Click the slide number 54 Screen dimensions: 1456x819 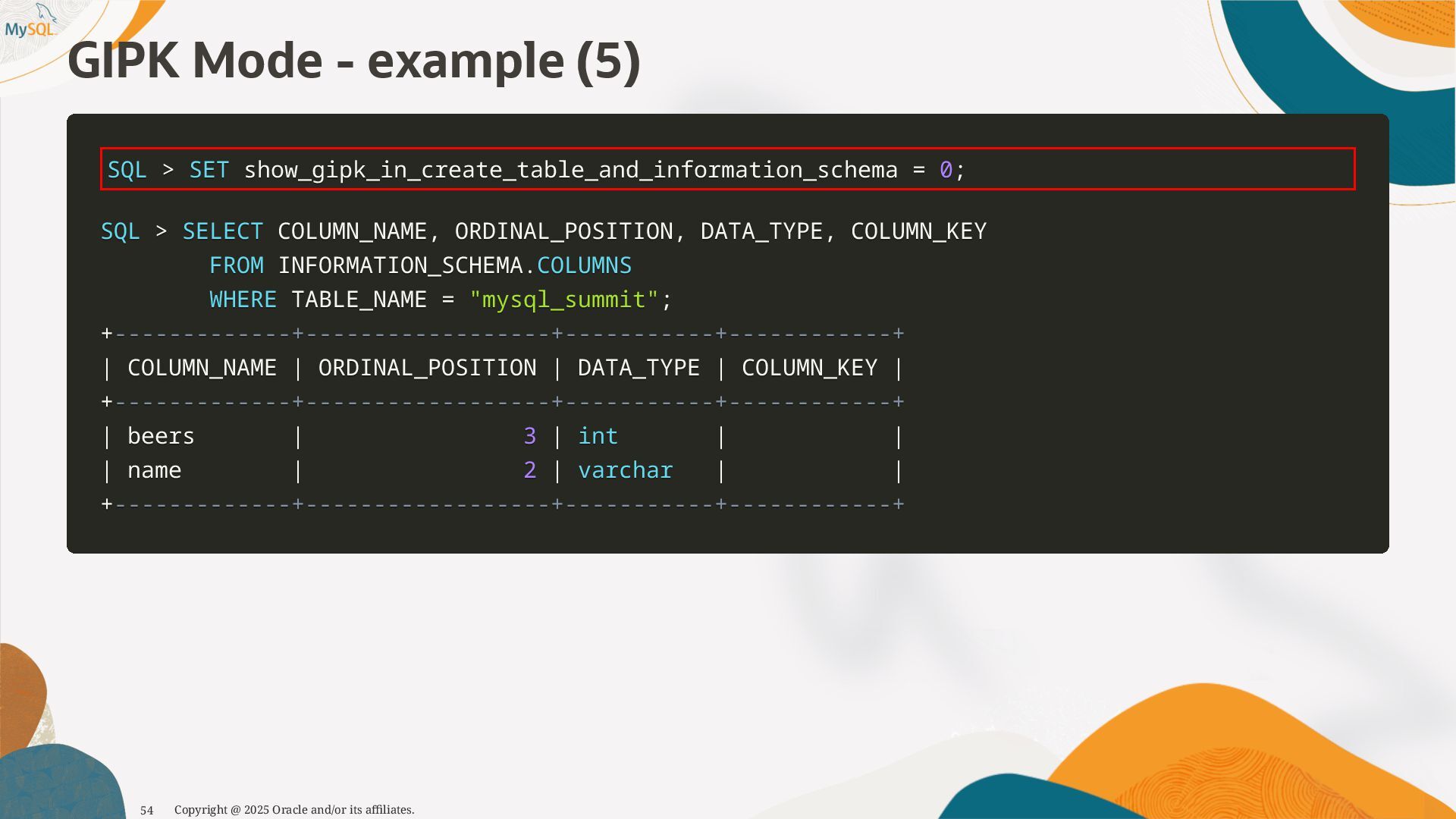click(147, 810)
